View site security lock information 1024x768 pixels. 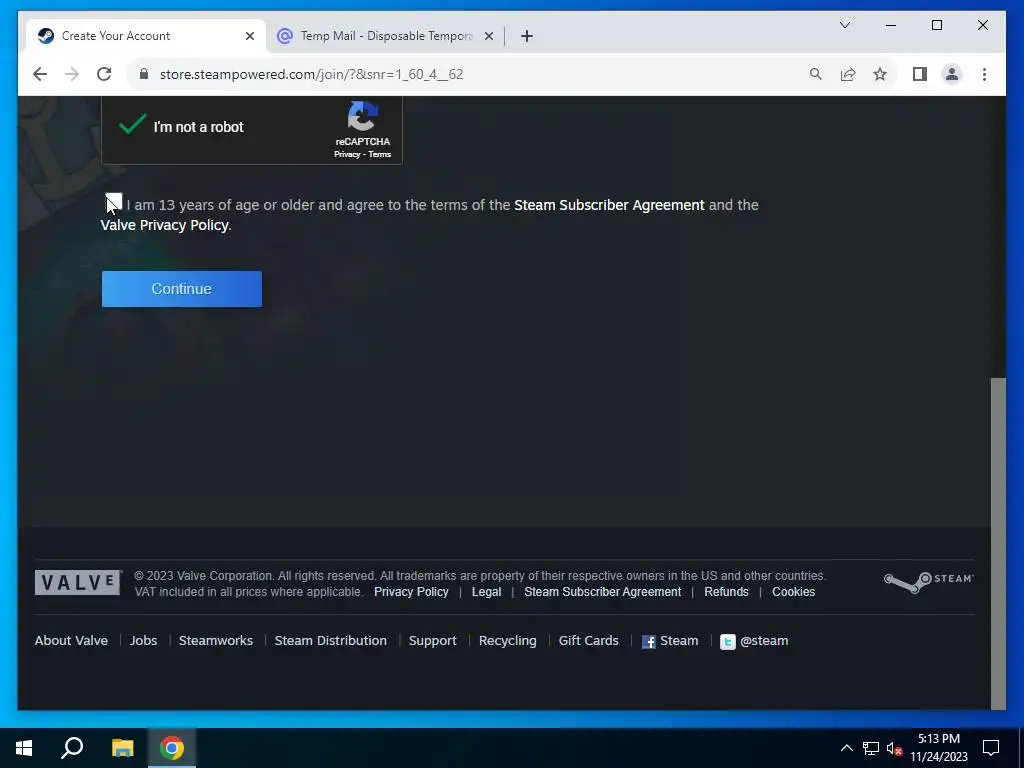point(144,74)
